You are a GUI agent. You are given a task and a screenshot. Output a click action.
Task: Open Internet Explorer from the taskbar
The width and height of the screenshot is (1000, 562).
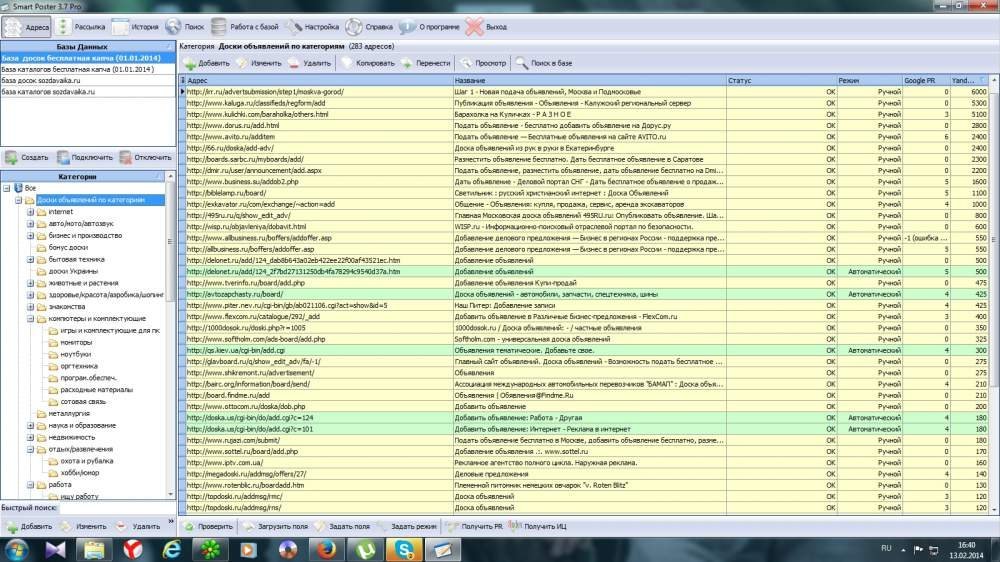pyautogui.click(x=172, y=549)
